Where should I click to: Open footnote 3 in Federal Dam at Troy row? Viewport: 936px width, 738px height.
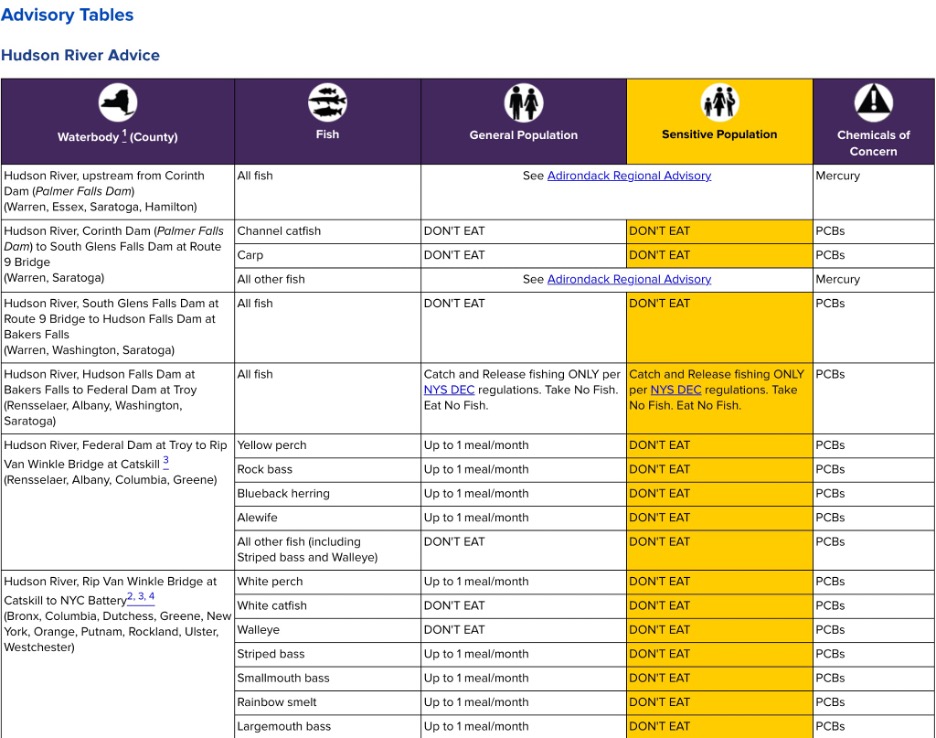click(166, 461)
